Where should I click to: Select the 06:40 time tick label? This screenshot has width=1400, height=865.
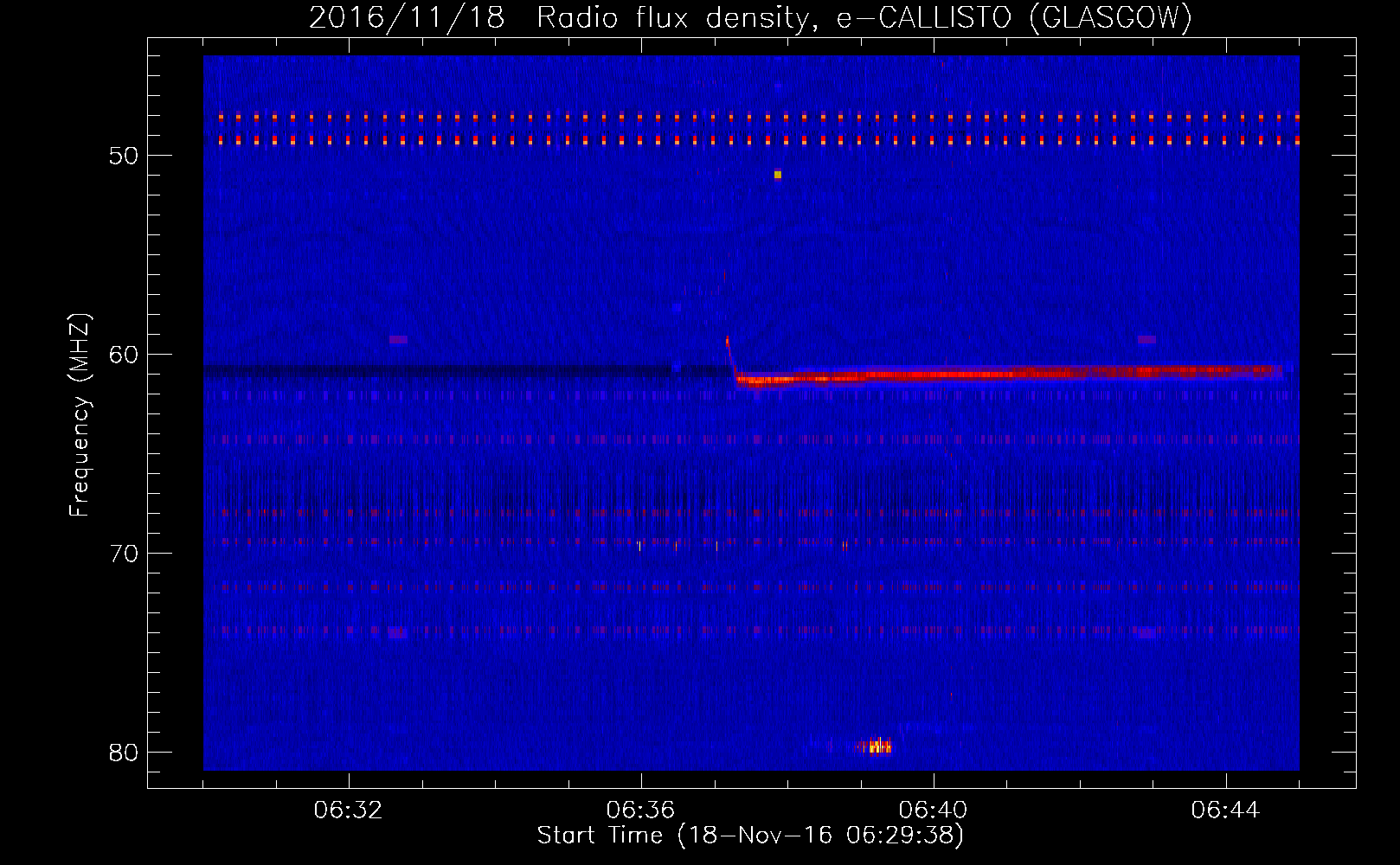(x=934, y=811)
